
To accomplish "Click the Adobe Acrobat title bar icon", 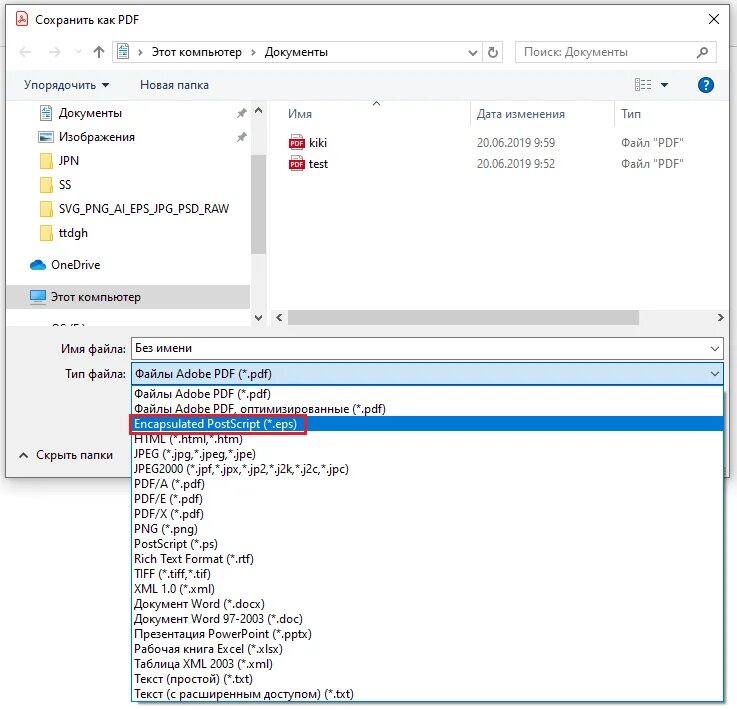I will (22, 19).
